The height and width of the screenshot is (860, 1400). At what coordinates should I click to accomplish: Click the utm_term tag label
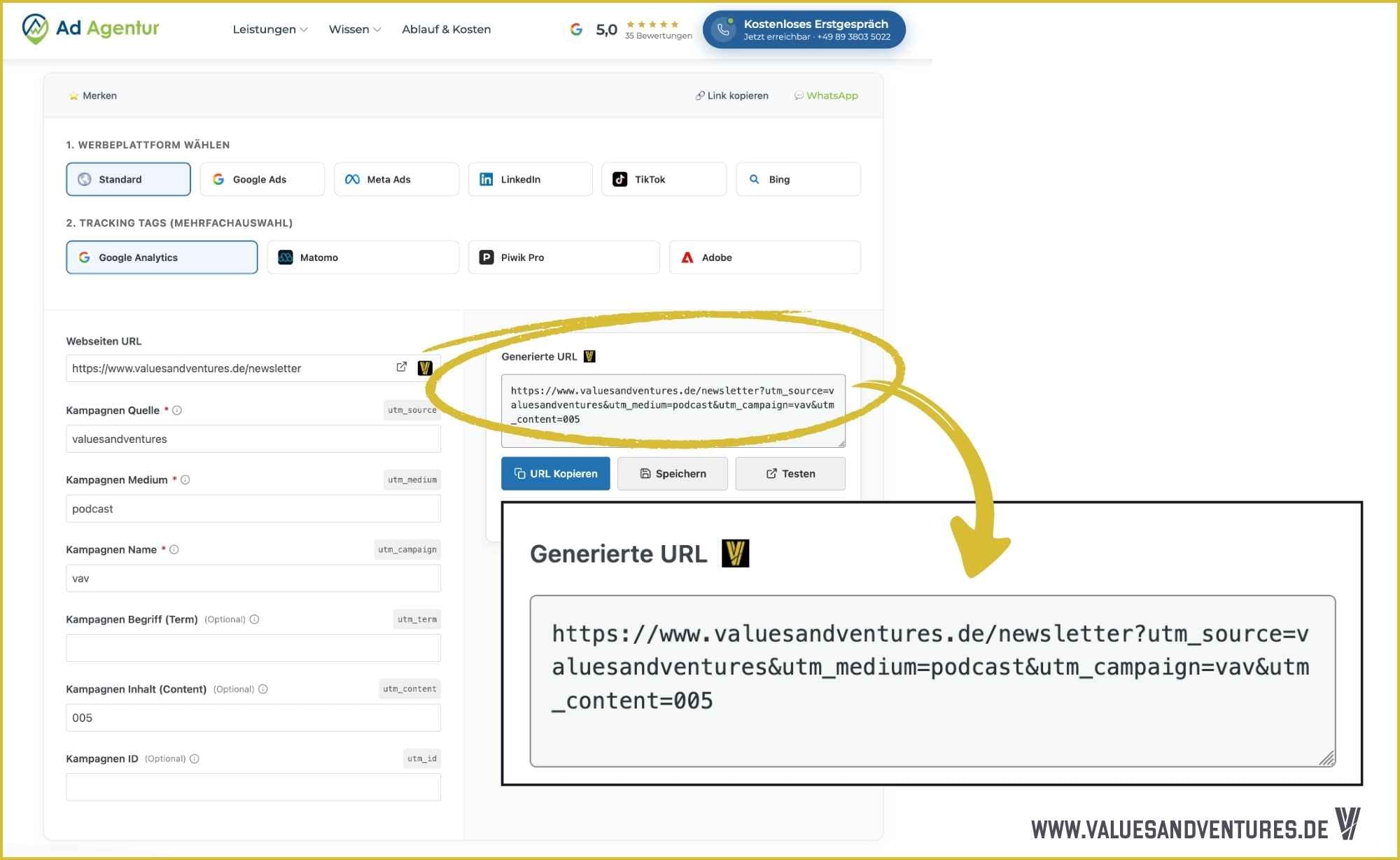click(417, 619)
